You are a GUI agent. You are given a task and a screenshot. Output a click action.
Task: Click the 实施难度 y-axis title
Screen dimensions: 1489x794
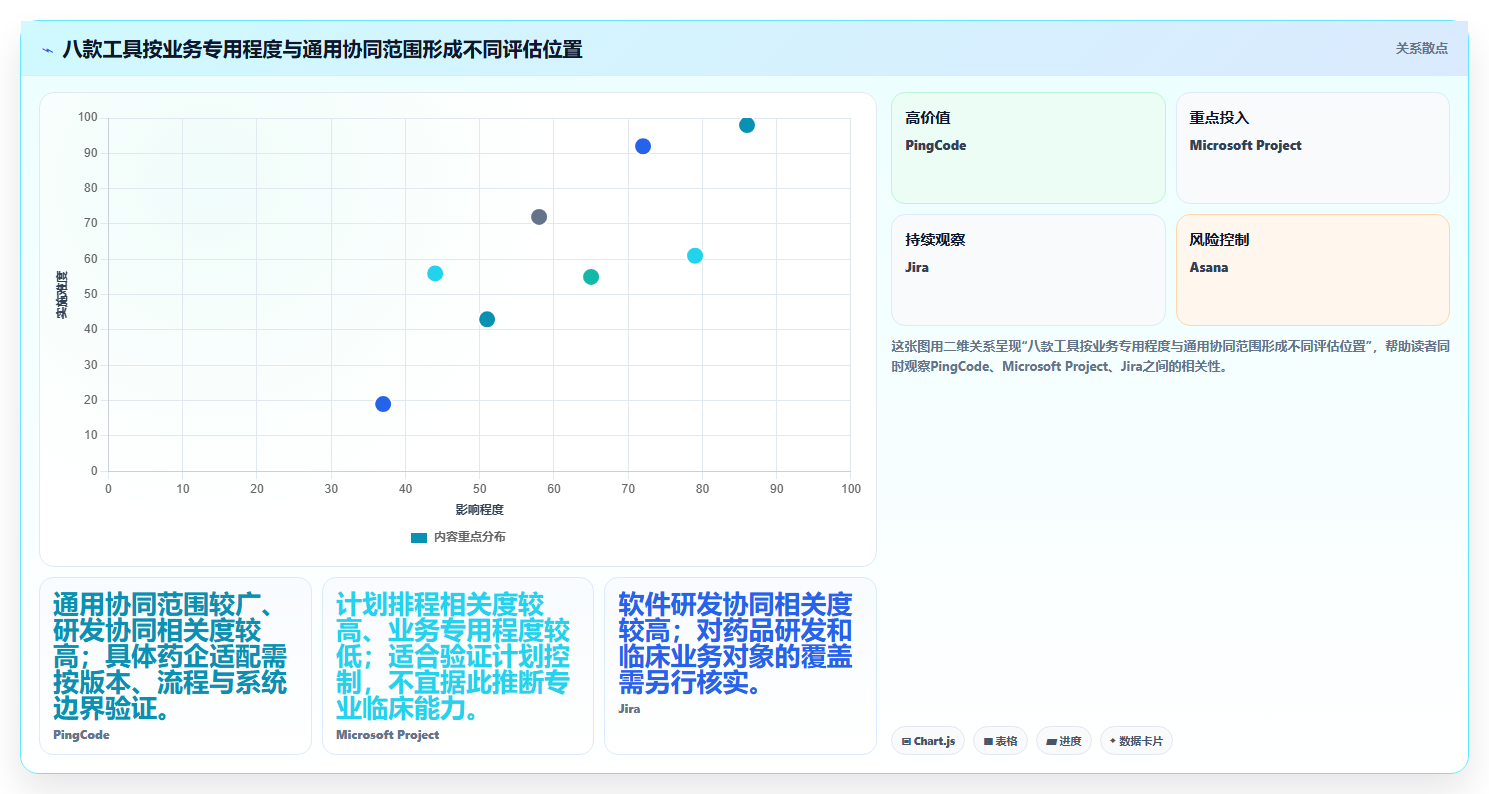[62, 295]
